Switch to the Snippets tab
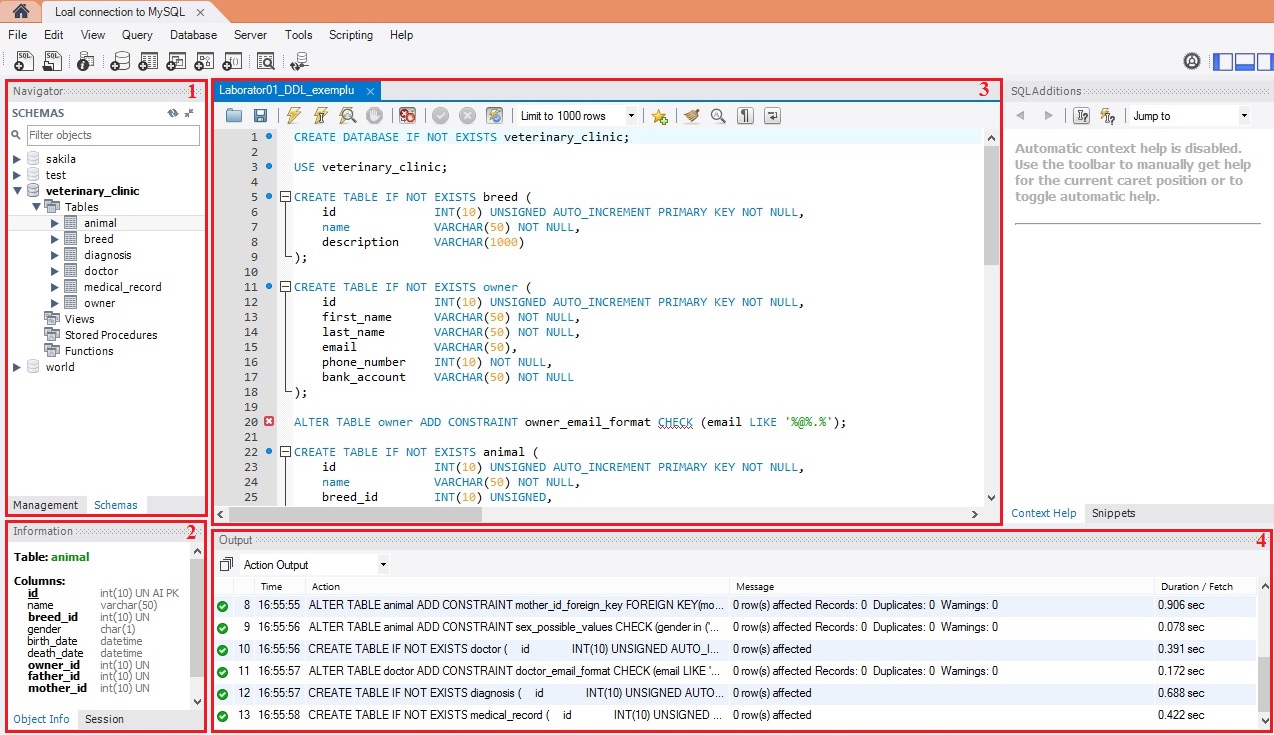Image resolution: width=1274 pixels, height=735 pixels. tap(1113, 513)
